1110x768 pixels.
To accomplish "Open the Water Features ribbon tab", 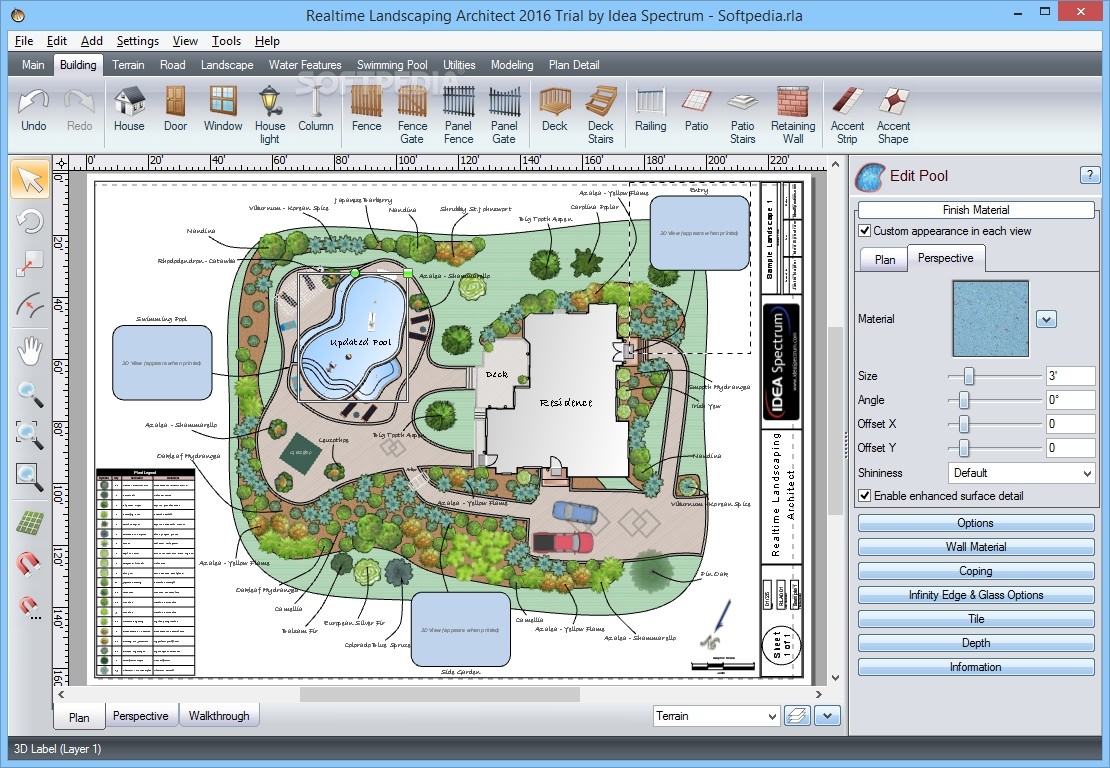I will (x=304, y=64).
